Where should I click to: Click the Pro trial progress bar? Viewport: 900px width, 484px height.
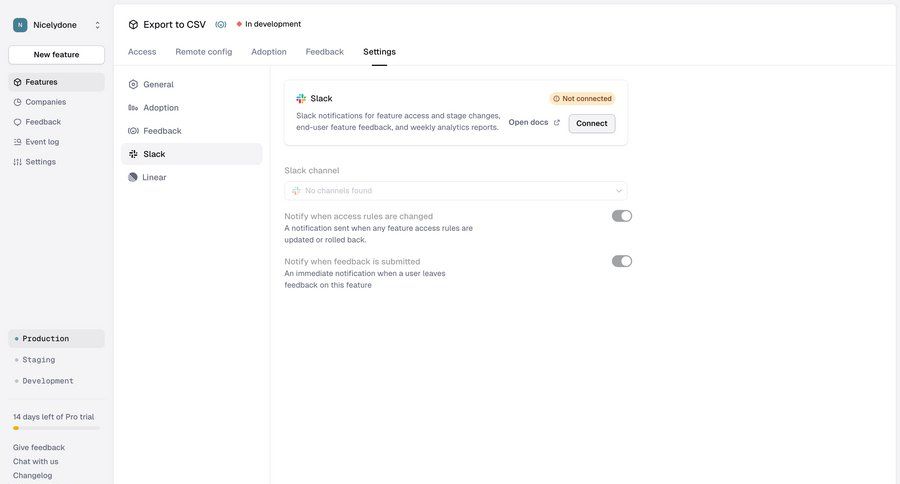[56, 428]
